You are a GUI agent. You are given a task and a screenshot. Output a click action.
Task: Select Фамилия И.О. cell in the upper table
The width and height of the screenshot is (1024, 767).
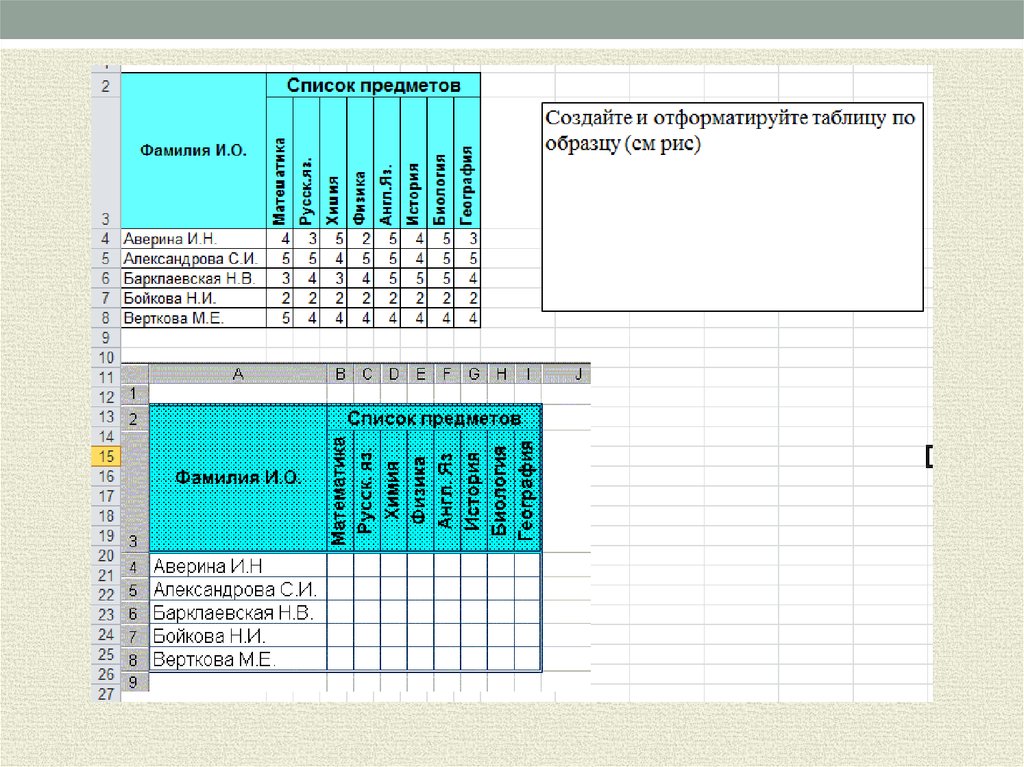tap(193, 150)
